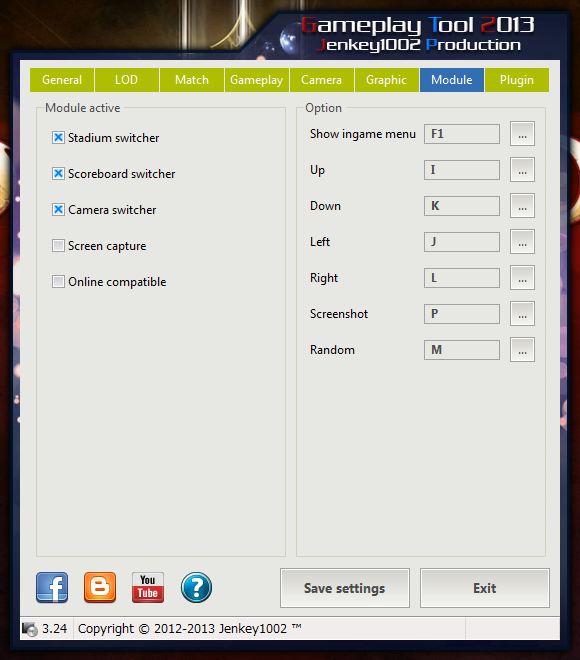Open the Facebook page icon
Screen dimensions: 580x660
pyautogui.click(x=52, y=588)
